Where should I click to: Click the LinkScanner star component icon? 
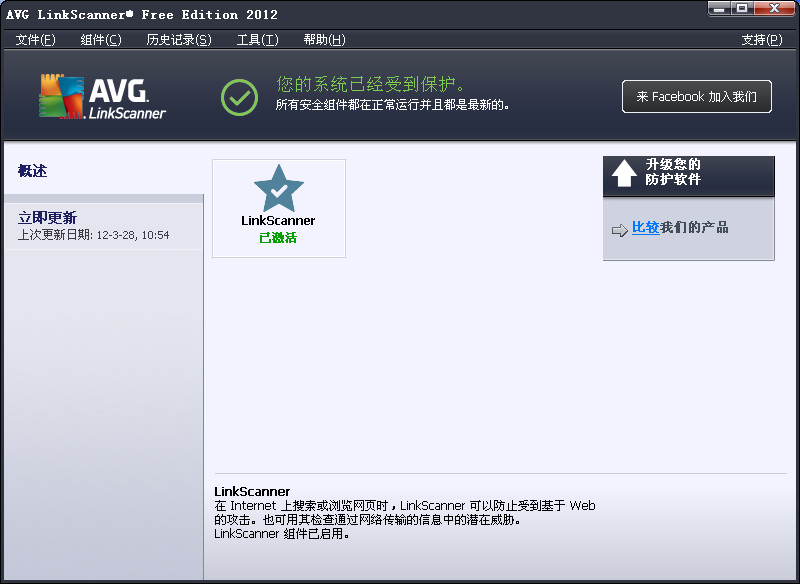tap(279, 188)
